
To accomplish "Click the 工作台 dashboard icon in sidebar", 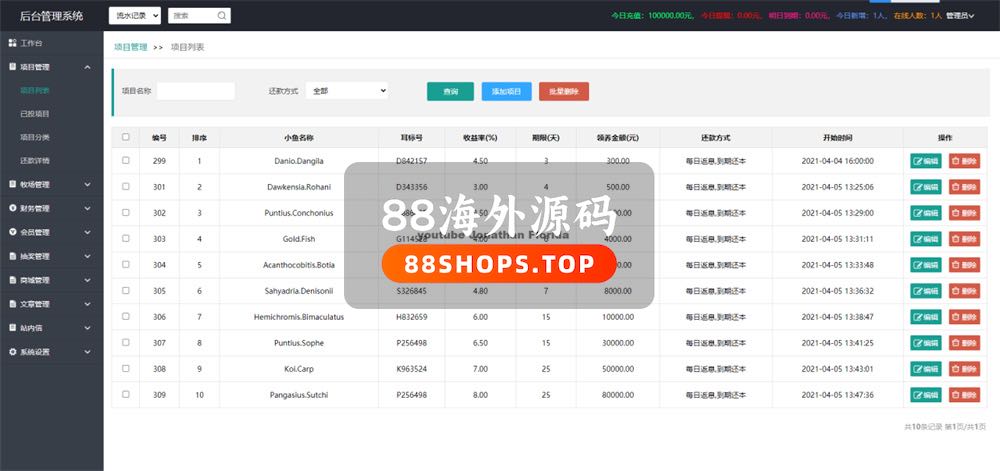I will click(x=12, y=44).
